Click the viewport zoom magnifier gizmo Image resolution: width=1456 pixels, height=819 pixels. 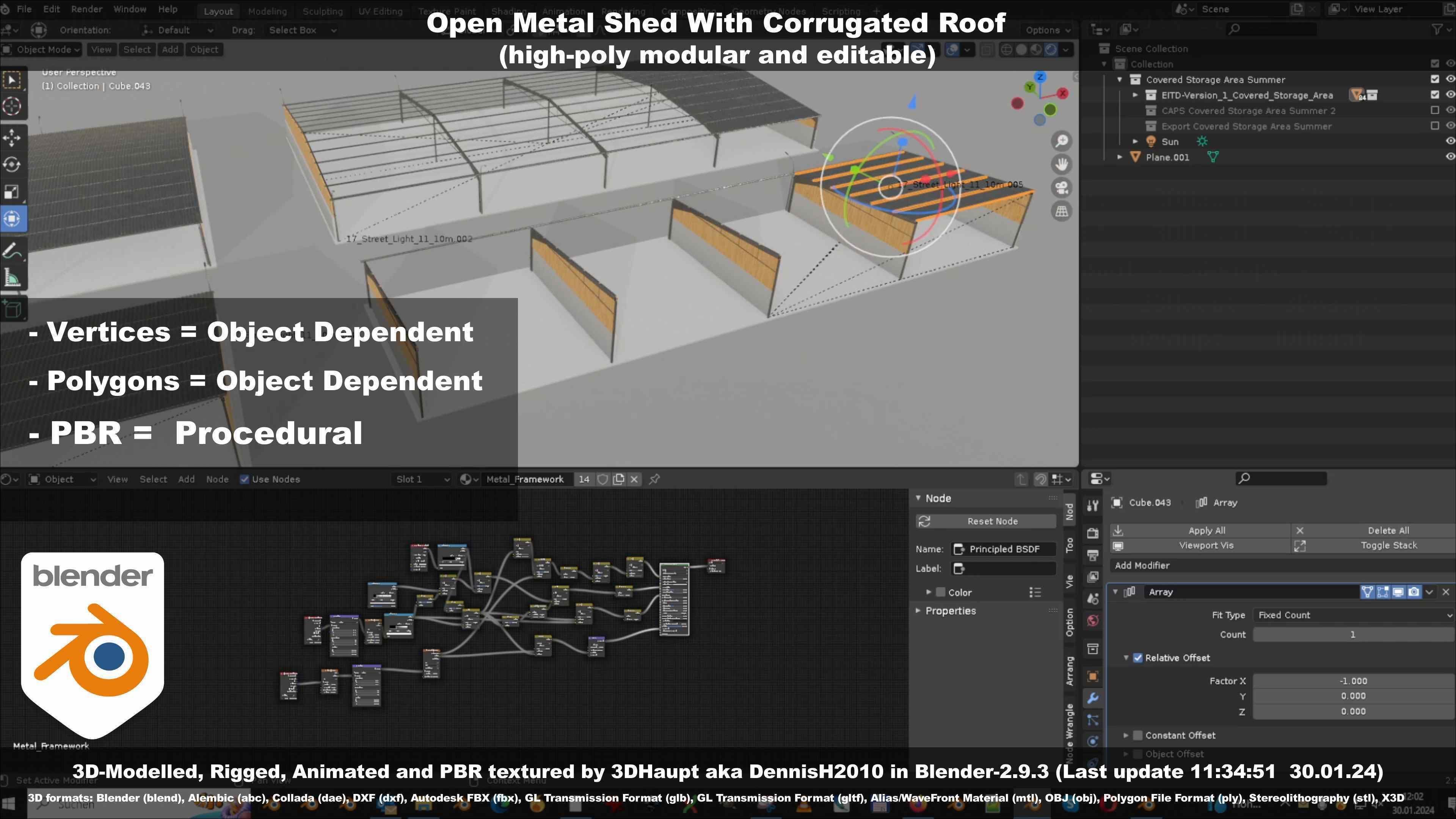pos(1062,141)
